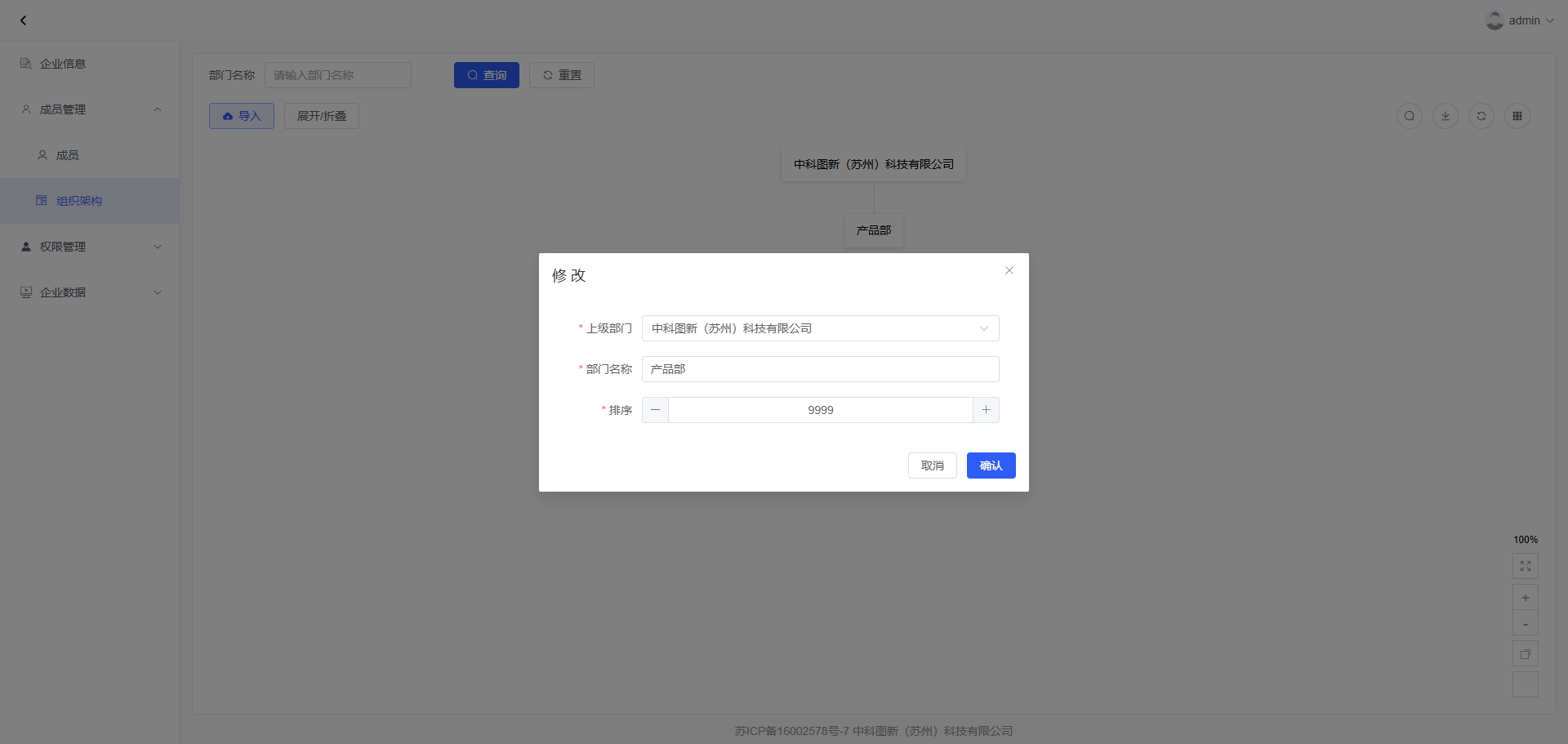The width and height of the screenshot is (1568, 744).
Task: Select 成员 in the sidebar
Action: pos(67,155)
